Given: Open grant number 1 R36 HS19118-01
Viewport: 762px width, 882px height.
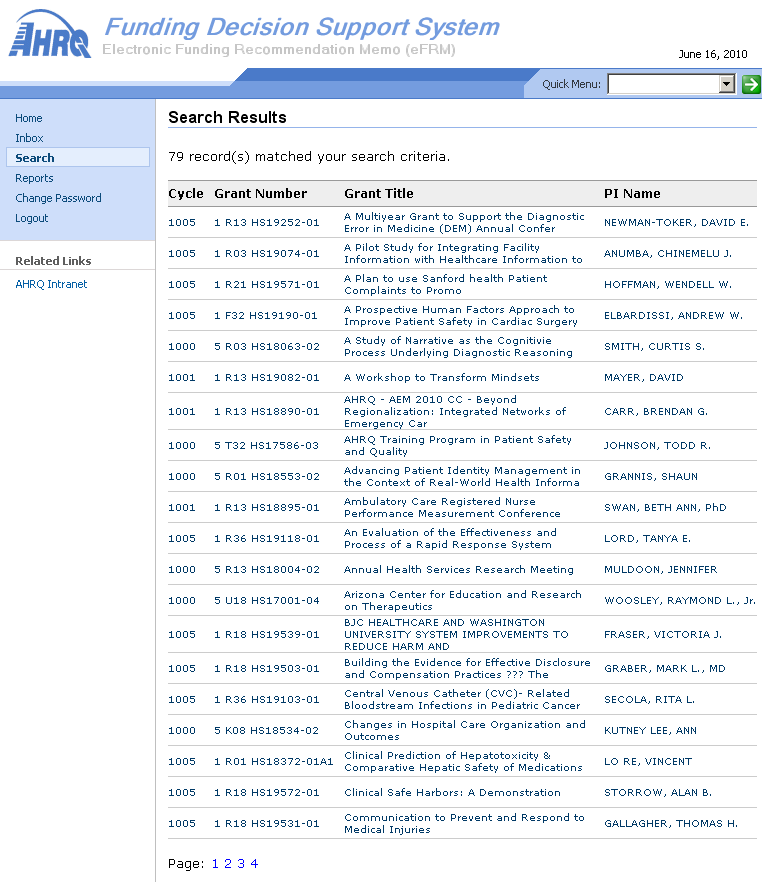Looking at the screenshot, I should pos(267,538).
